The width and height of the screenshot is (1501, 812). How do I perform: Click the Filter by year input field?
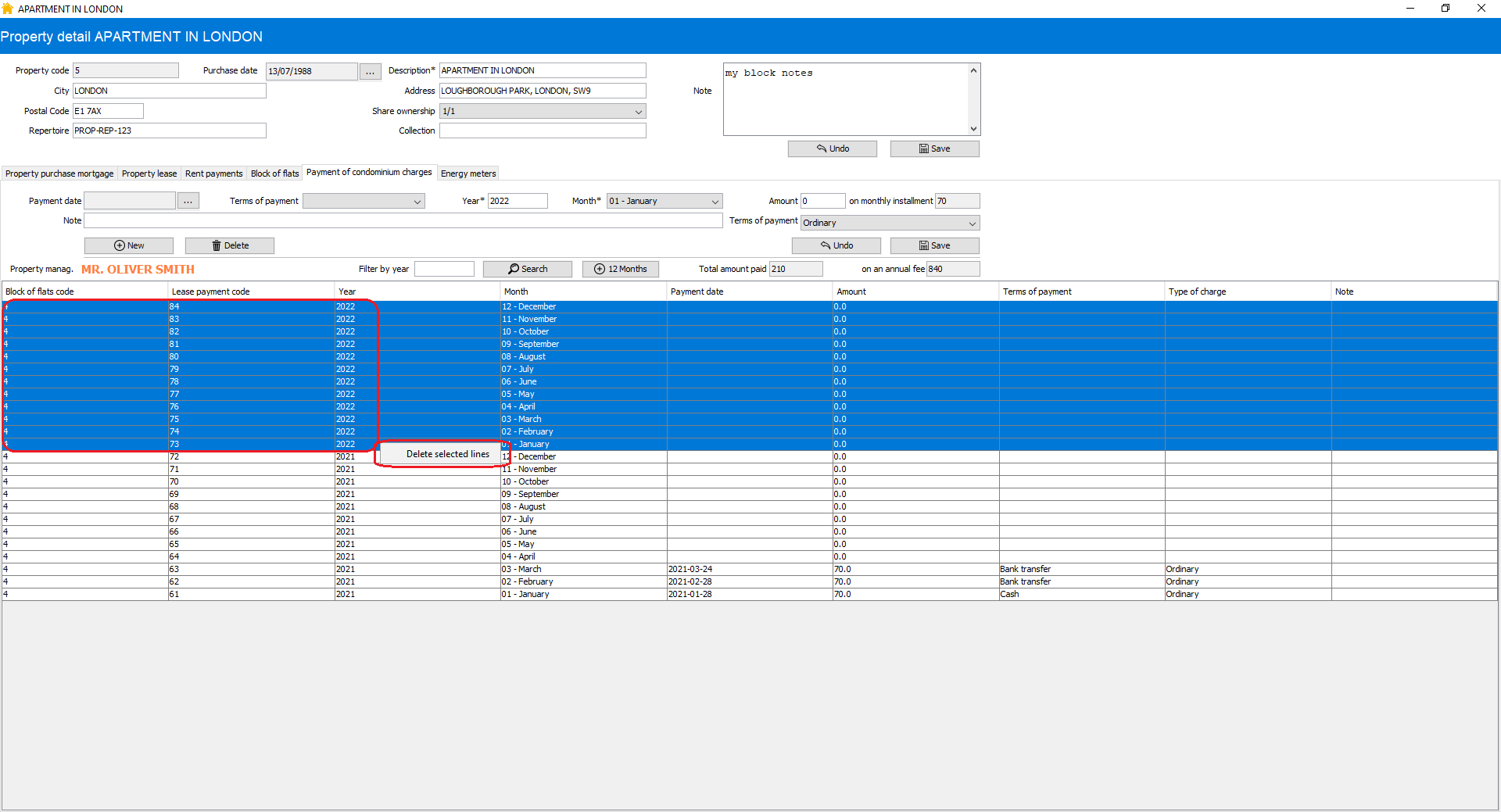(444, 269)
